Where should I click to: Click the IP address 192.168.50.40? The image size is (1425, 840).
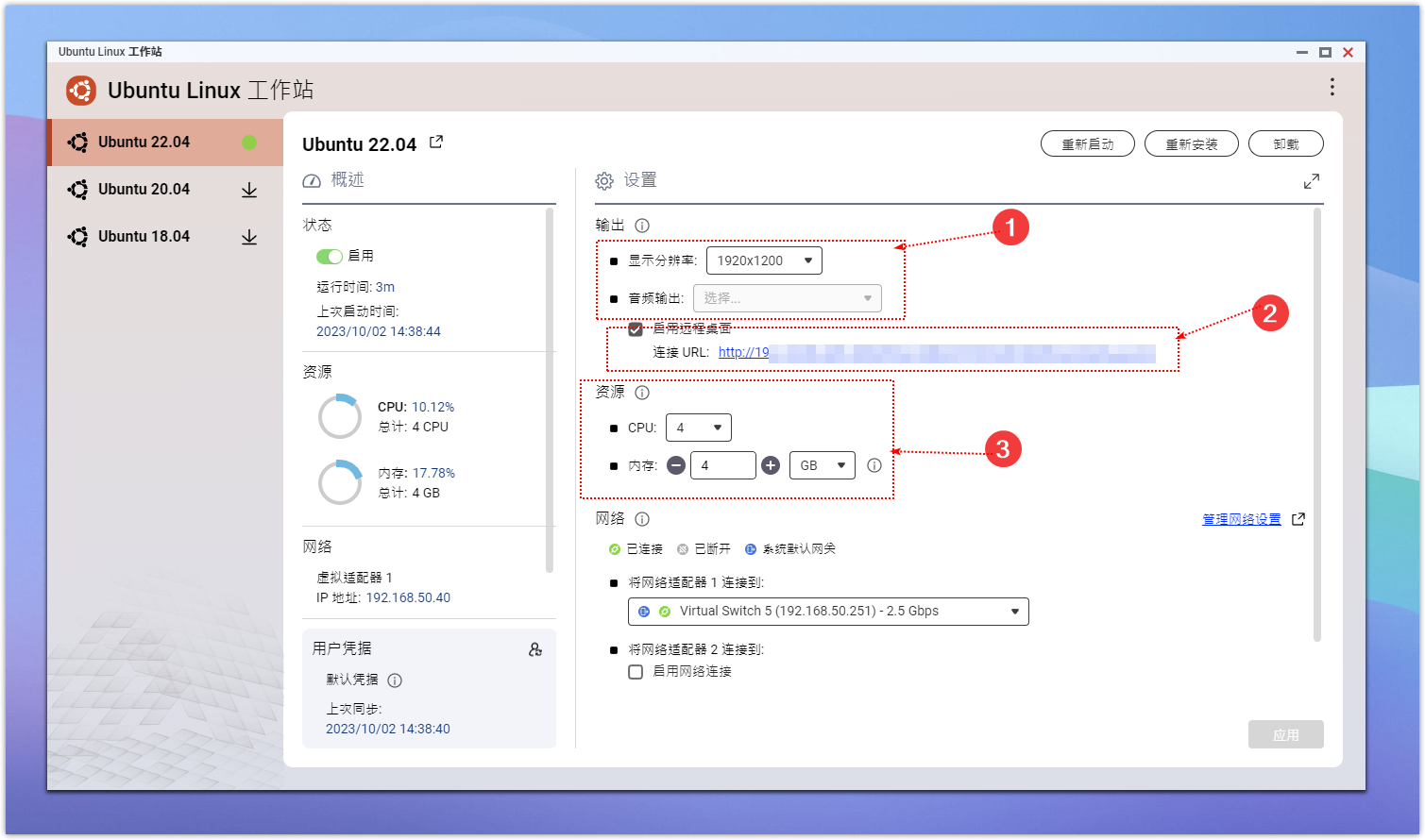coord(408,598)
